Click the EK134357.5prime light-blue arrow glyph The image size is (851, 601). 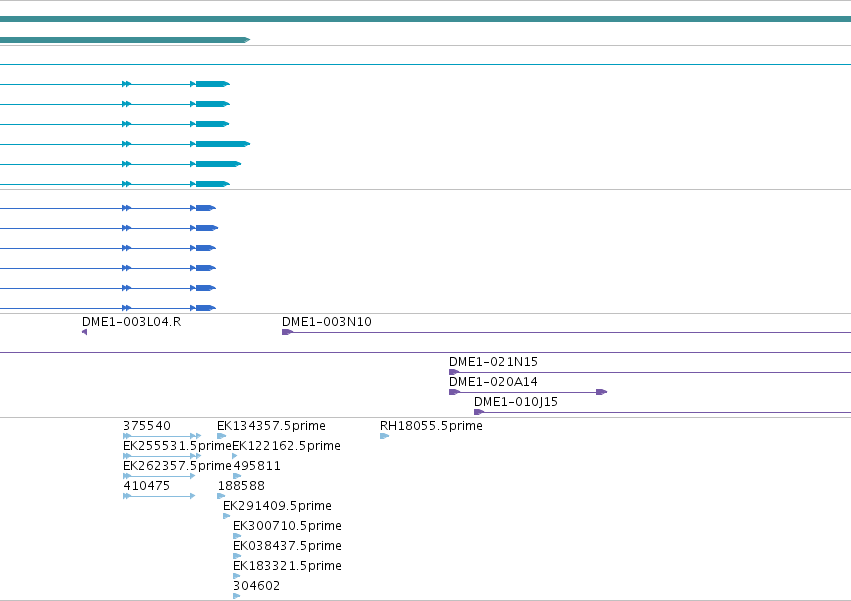coord(221,436)
